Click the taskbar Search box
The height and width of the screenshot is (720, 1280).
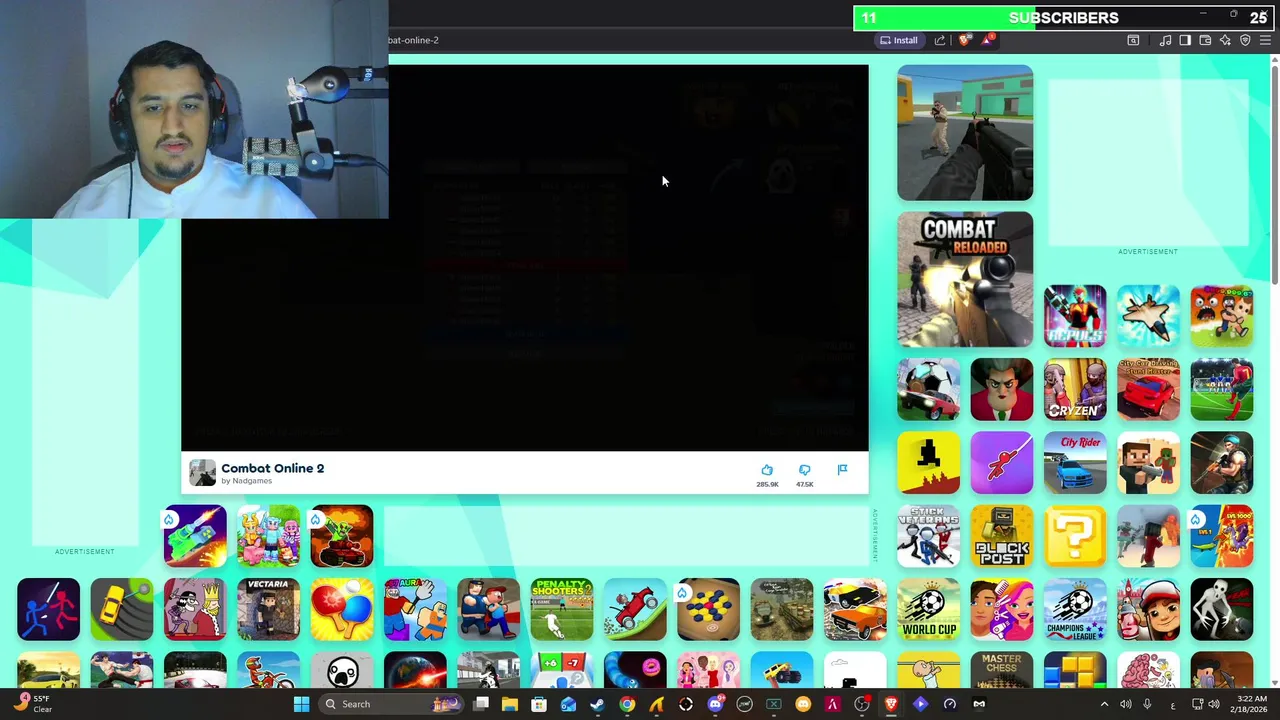(x=392, y=704)
